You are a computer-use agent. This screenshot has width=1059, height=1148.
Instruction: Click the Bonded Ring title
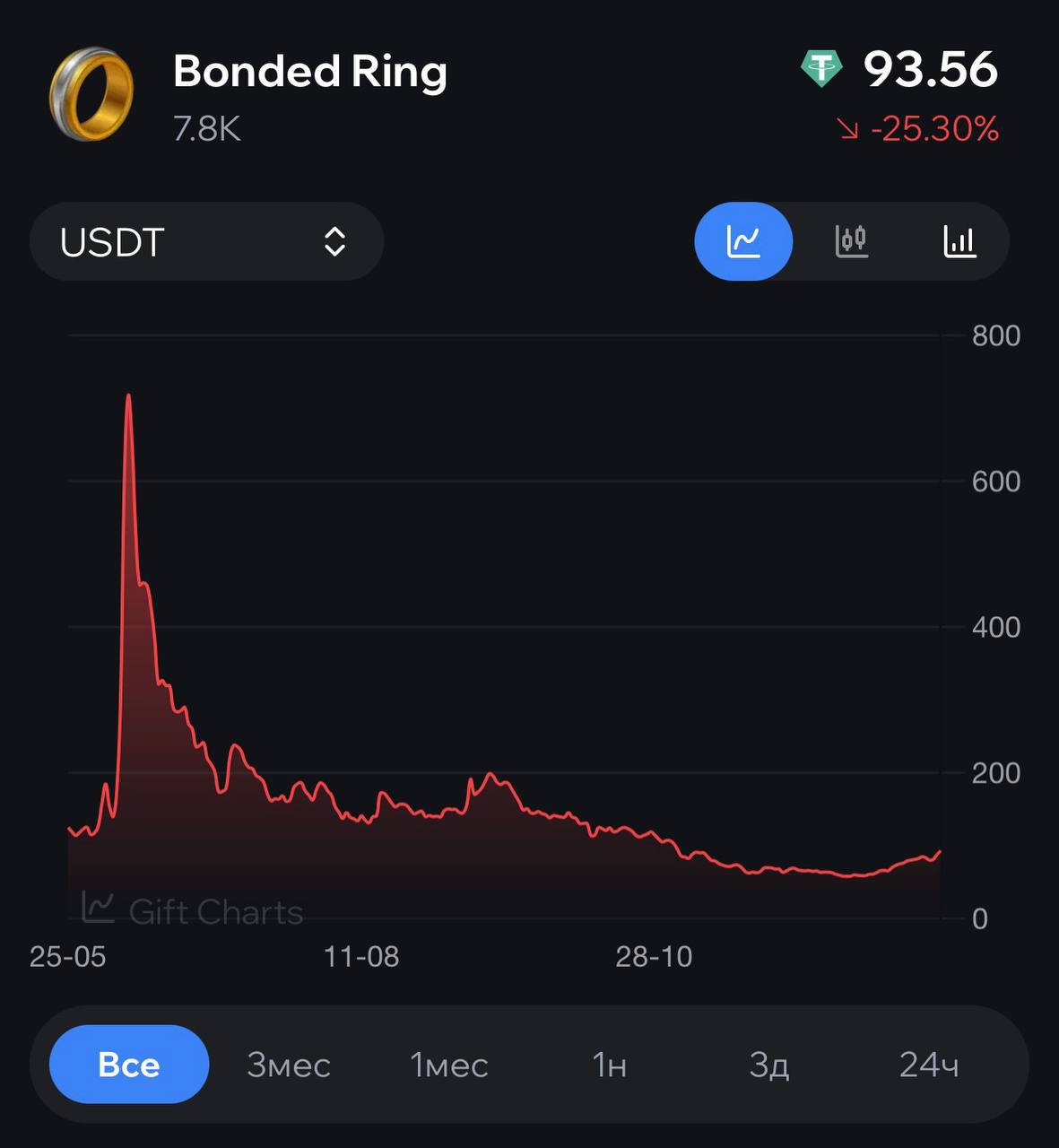coord(310,72)
